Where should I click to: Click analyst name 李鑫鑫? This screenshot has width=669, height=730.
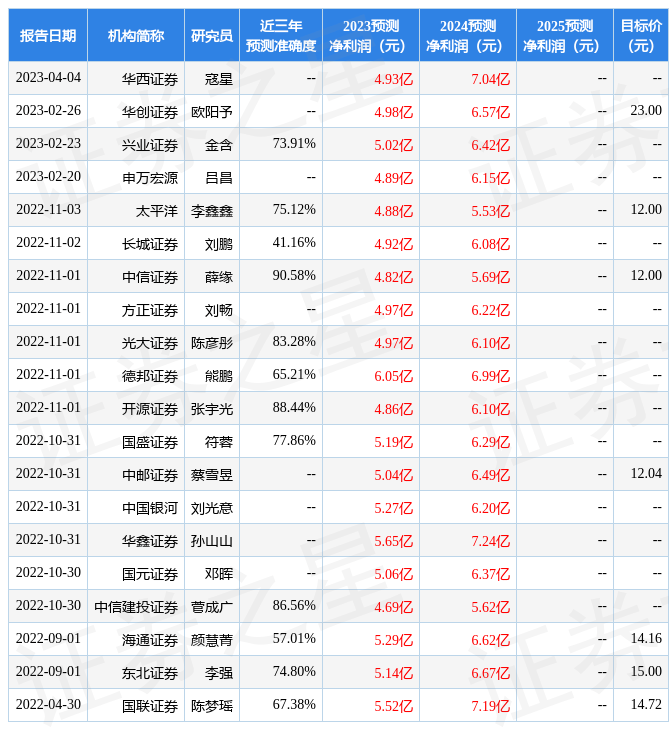[212, 211]
